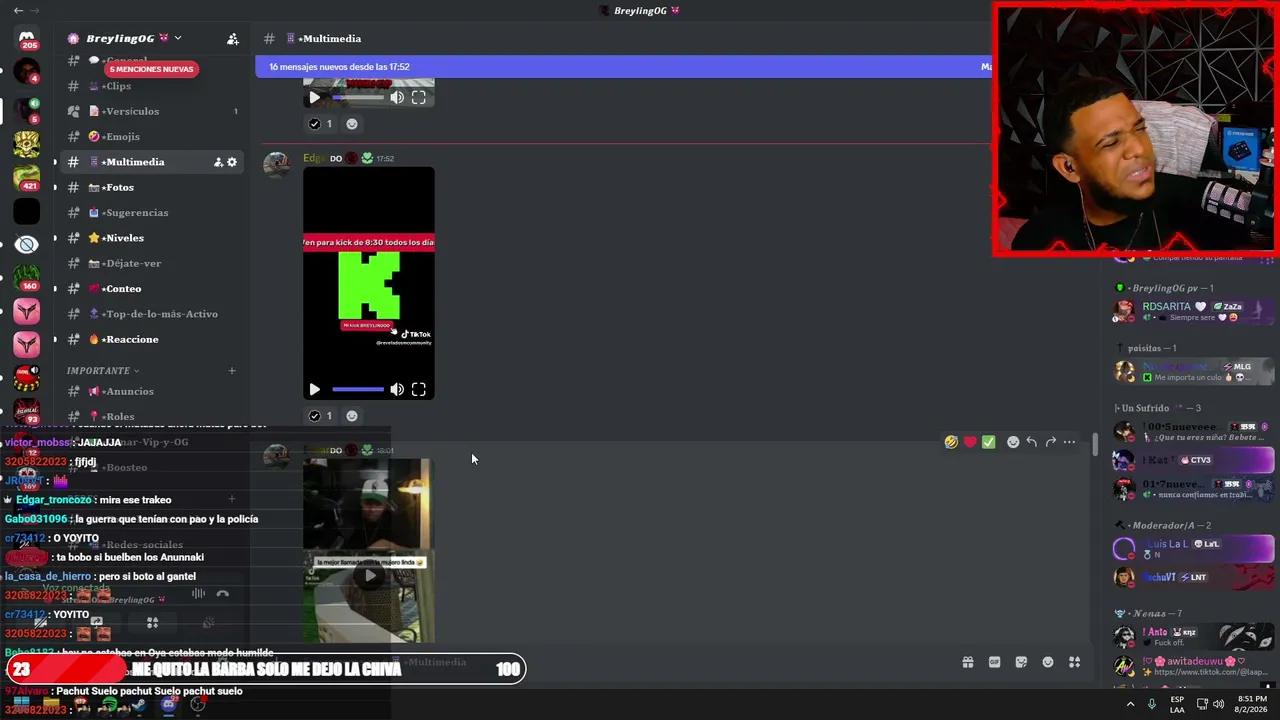React with the red heart quick reaction

click(x=970, y=442)
